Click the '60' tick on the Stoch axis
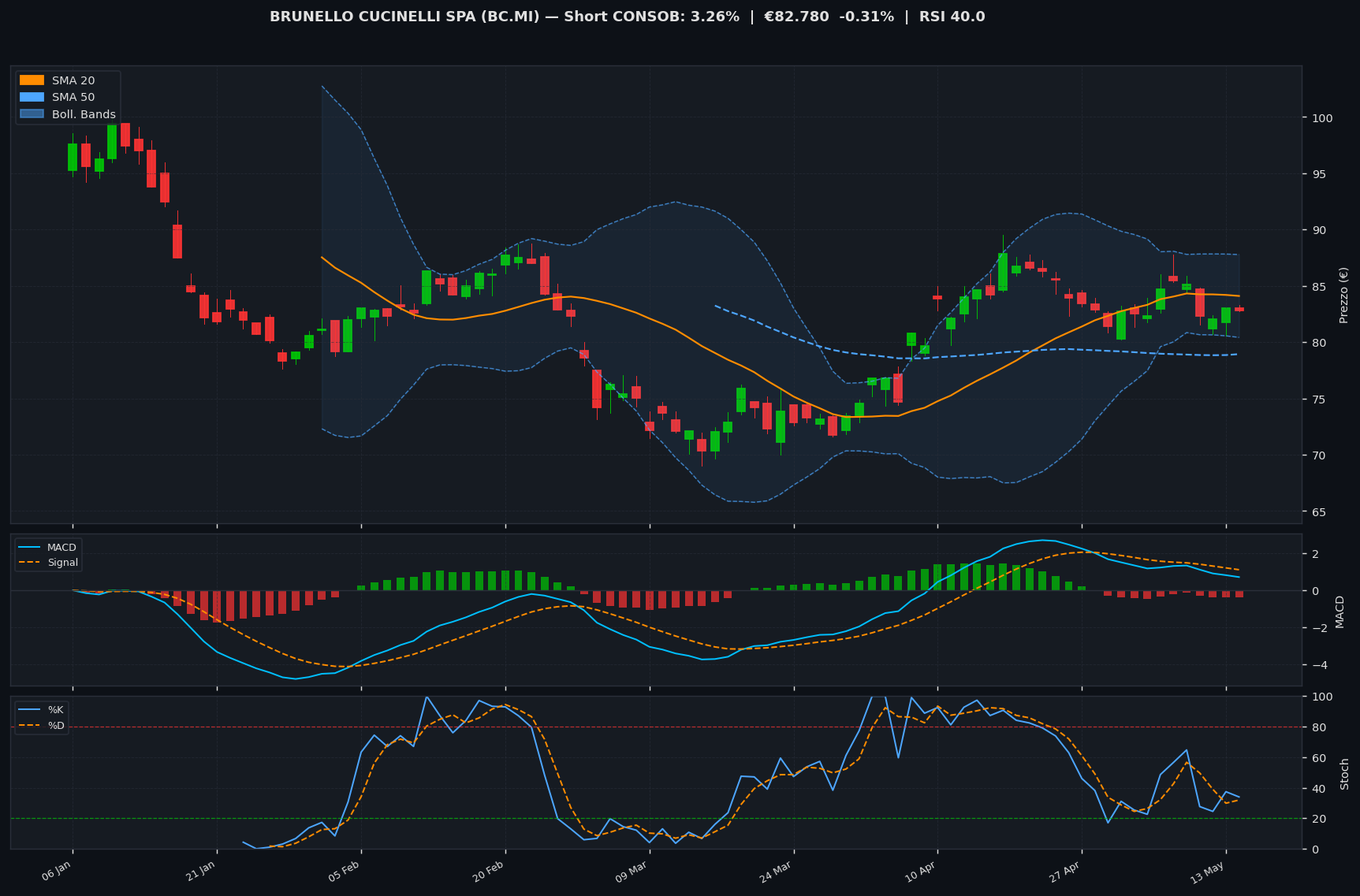1360x896 pixels. pyautogui.click(x=1318, y=758)
